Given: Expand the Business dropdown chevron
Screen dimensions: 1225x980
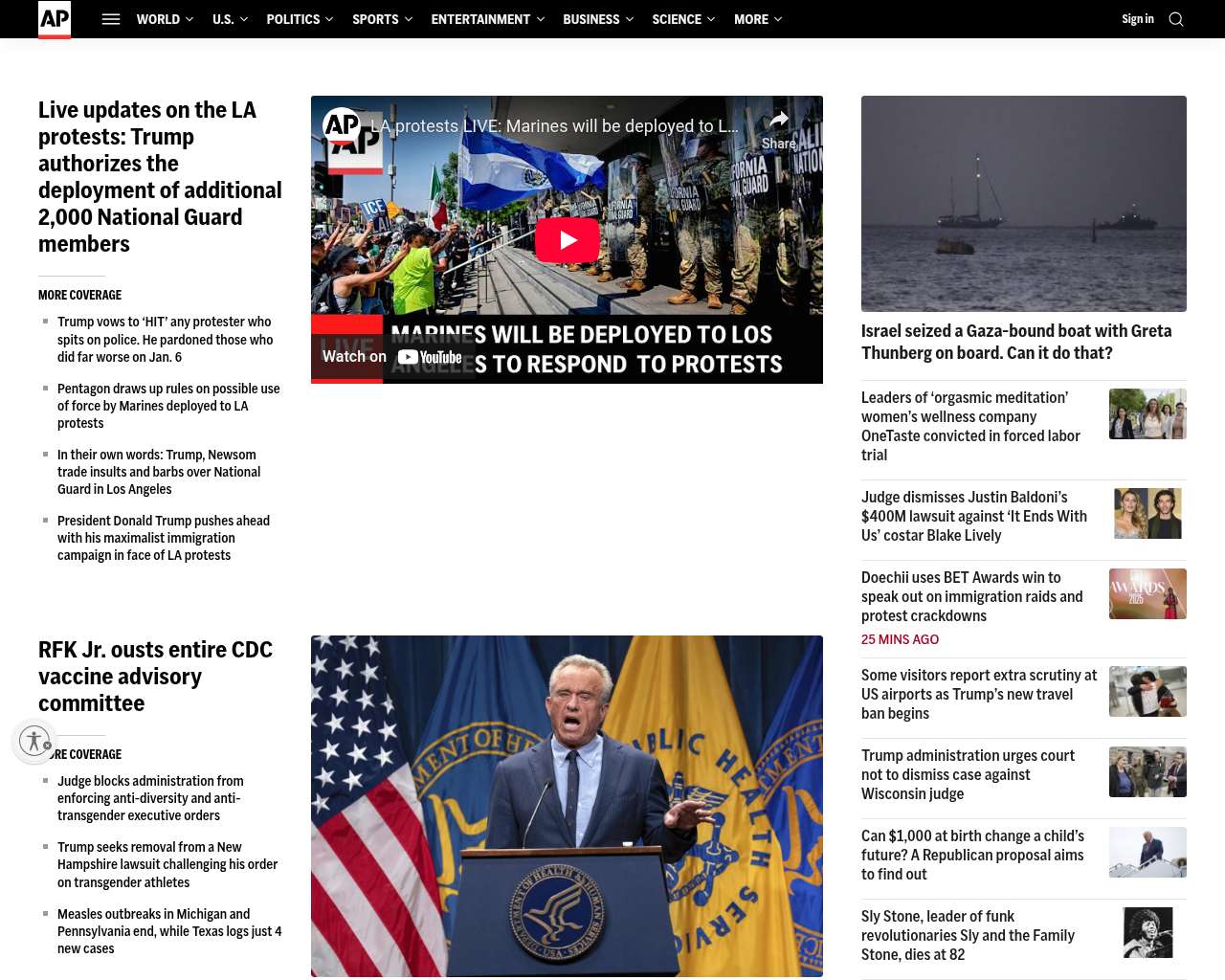Looking at the screenshot, I should point(630,19).
